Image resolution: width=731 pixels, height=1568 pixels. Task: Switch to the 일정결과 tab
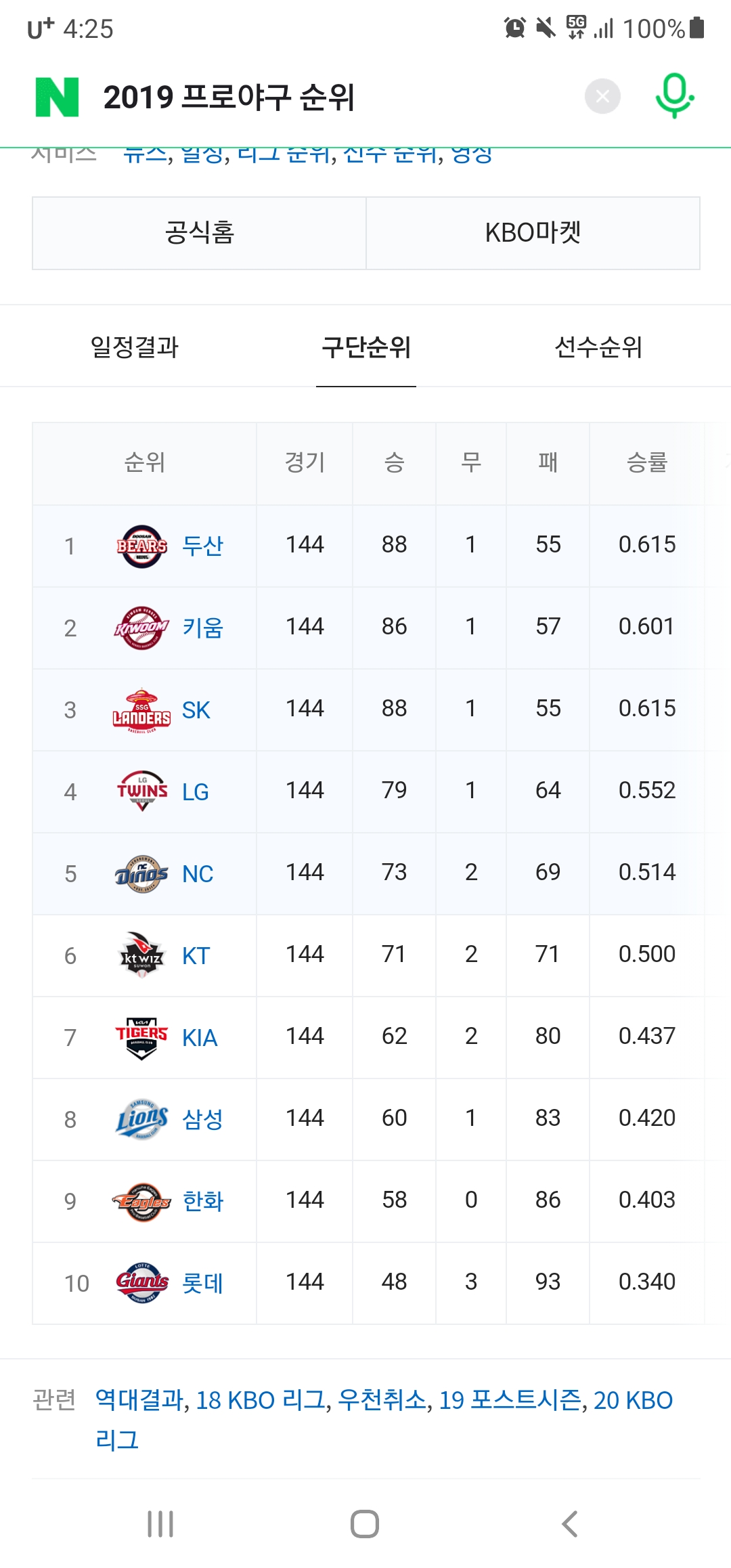[x=135, y=347]
